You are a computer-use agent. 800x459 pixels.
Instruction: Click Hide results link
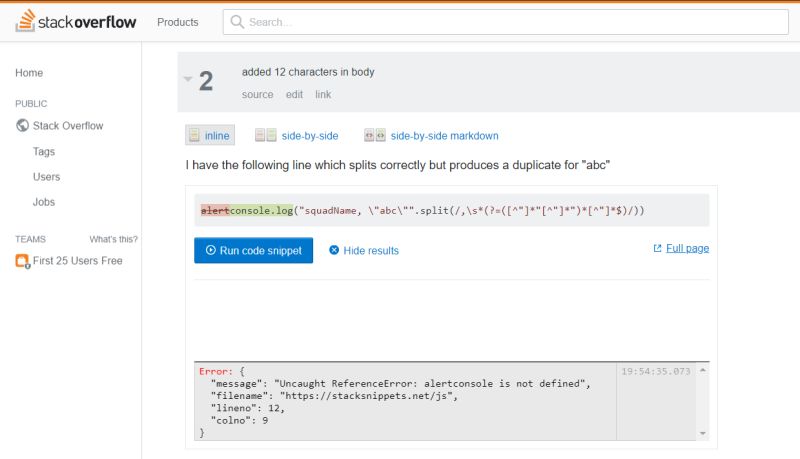[x=371, y=250]
